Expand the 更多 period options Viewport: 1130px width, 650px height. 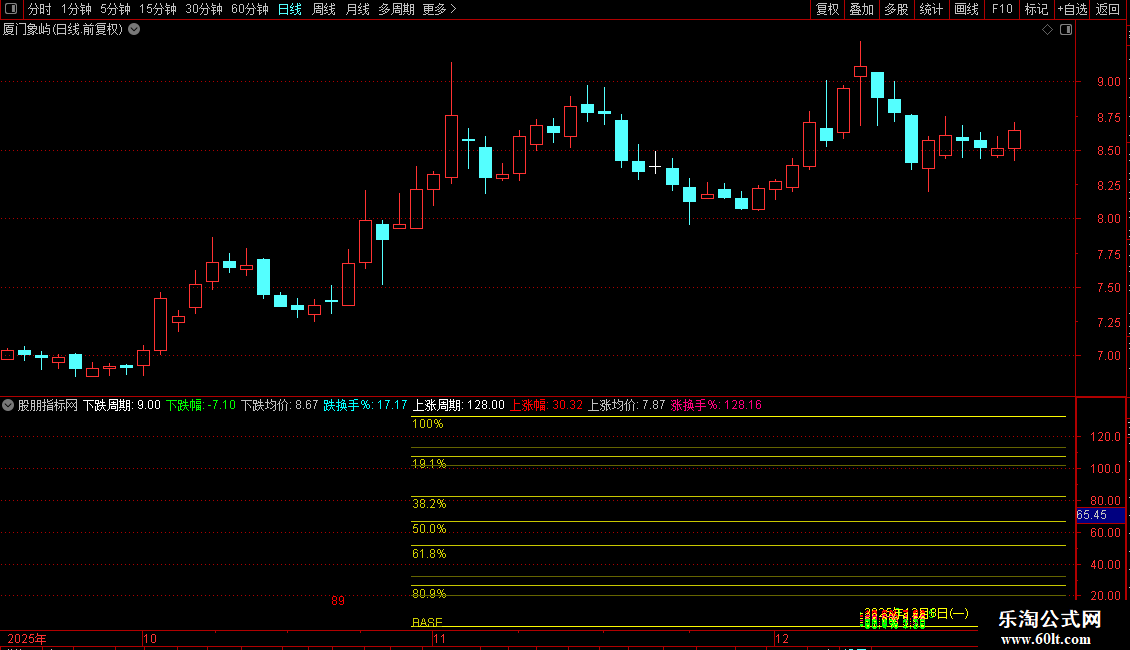point(439,9)
